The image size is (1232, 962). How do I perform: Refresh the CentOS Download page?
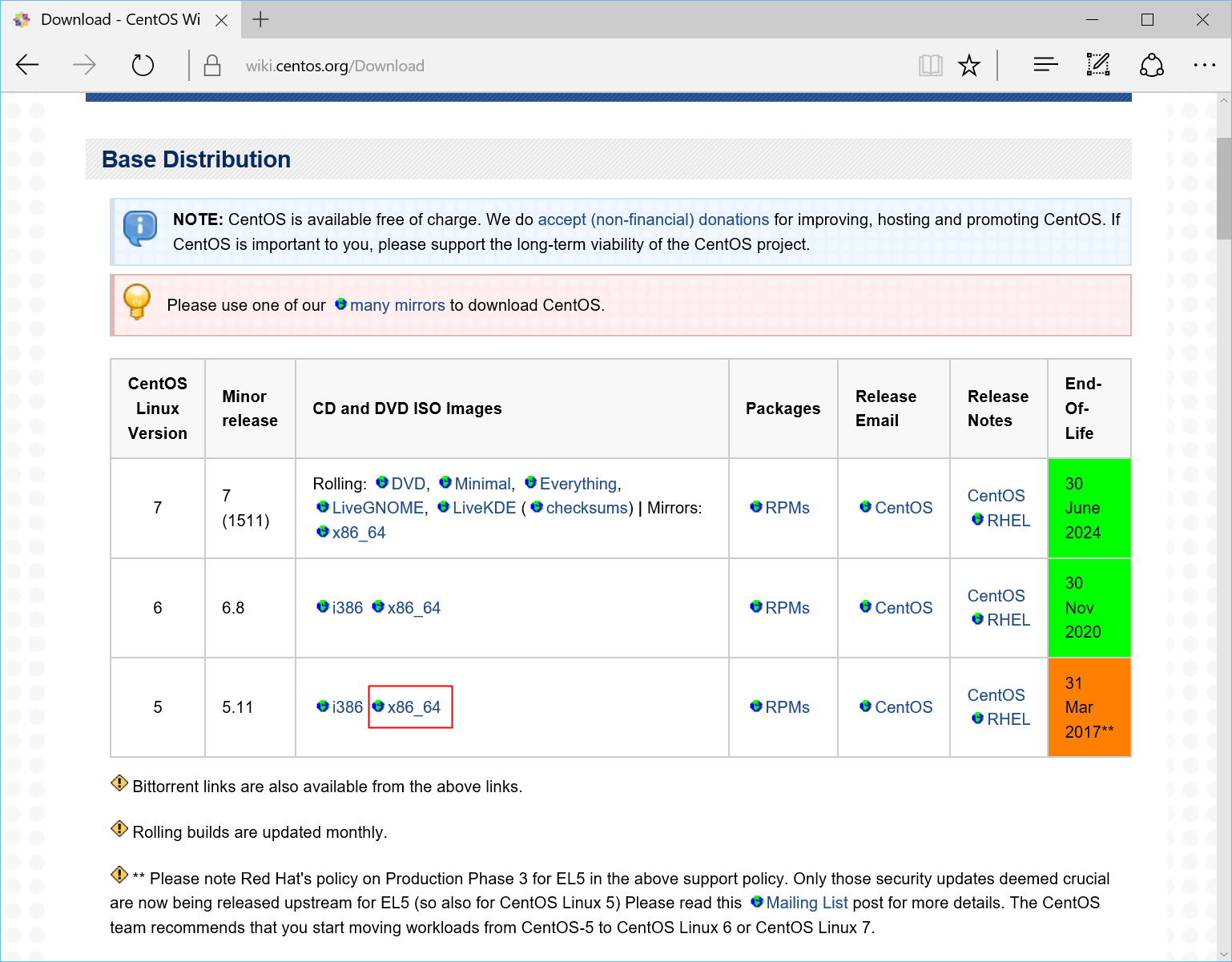[143, 65]
